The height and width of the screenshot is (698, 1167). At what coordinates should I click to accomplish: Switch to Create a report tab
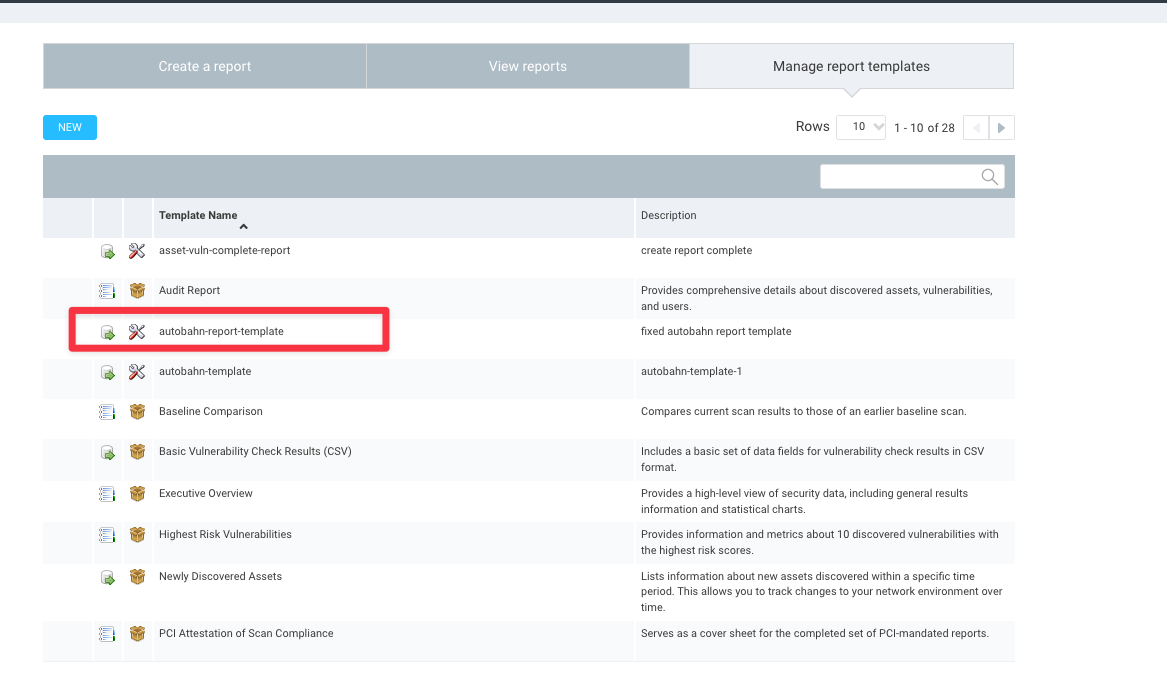click(205, 66)
